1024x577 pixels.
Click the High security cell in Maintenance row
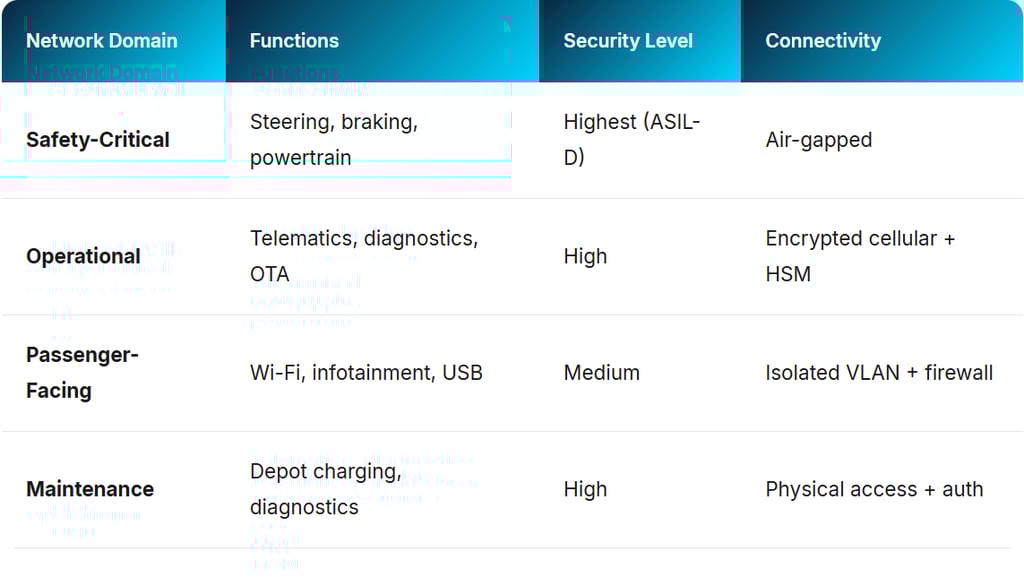click(x=585, y=489)
